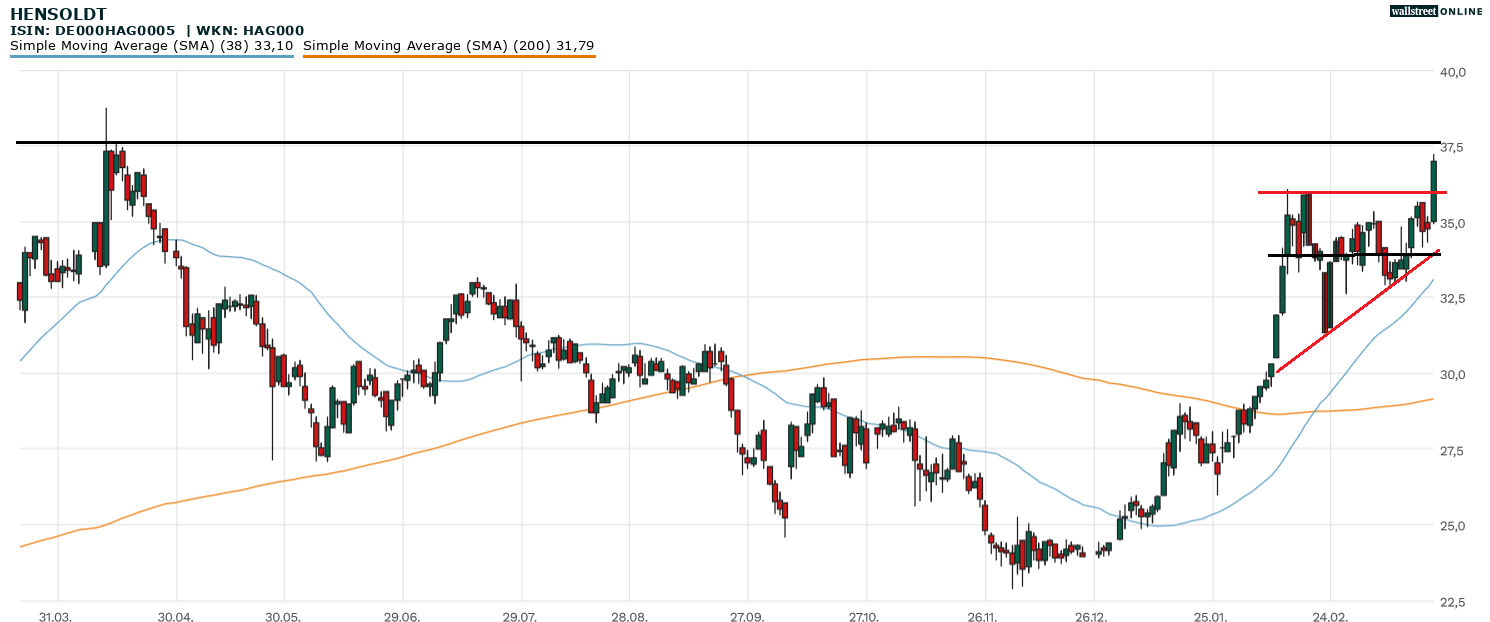The width and height of the screenshot is (1490, 622).
Task: Click the 29.06. date label
Action: pyautogui.click(x=402, y=617)
